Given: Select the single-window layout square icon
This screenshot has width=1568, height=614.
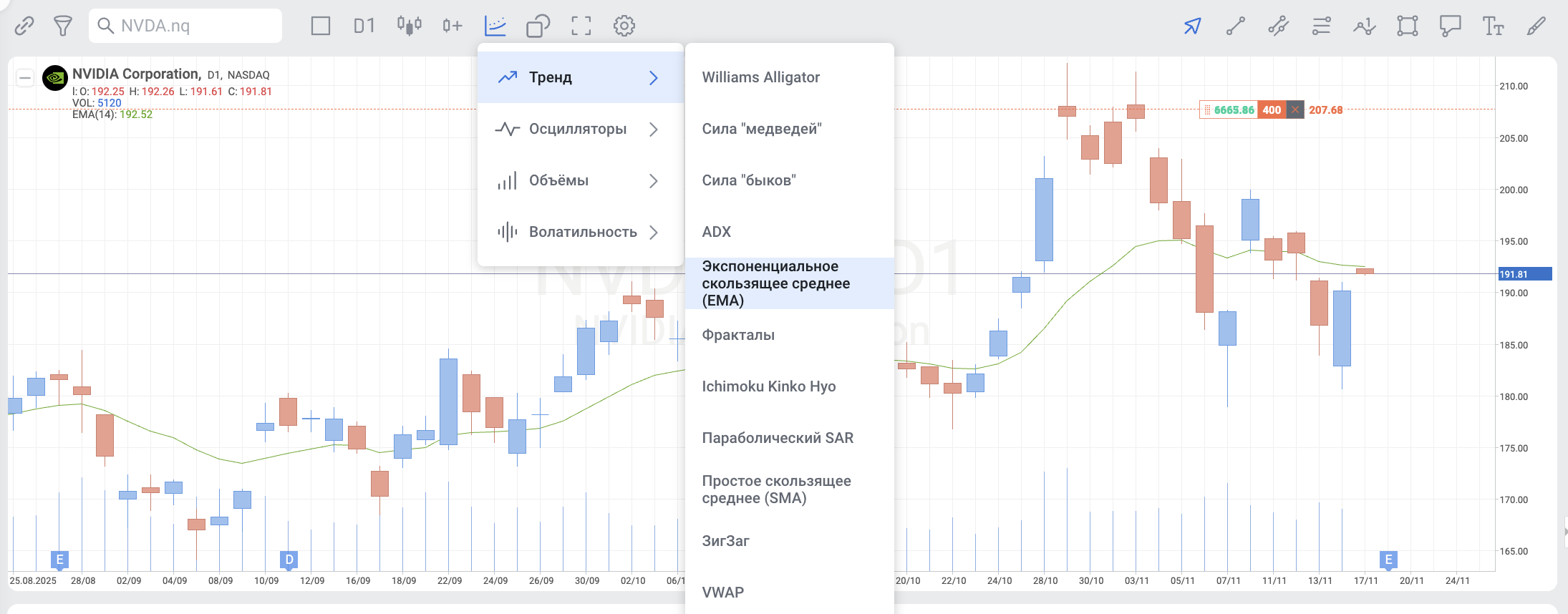Looking at the screenshot, I should pos(321,26).
